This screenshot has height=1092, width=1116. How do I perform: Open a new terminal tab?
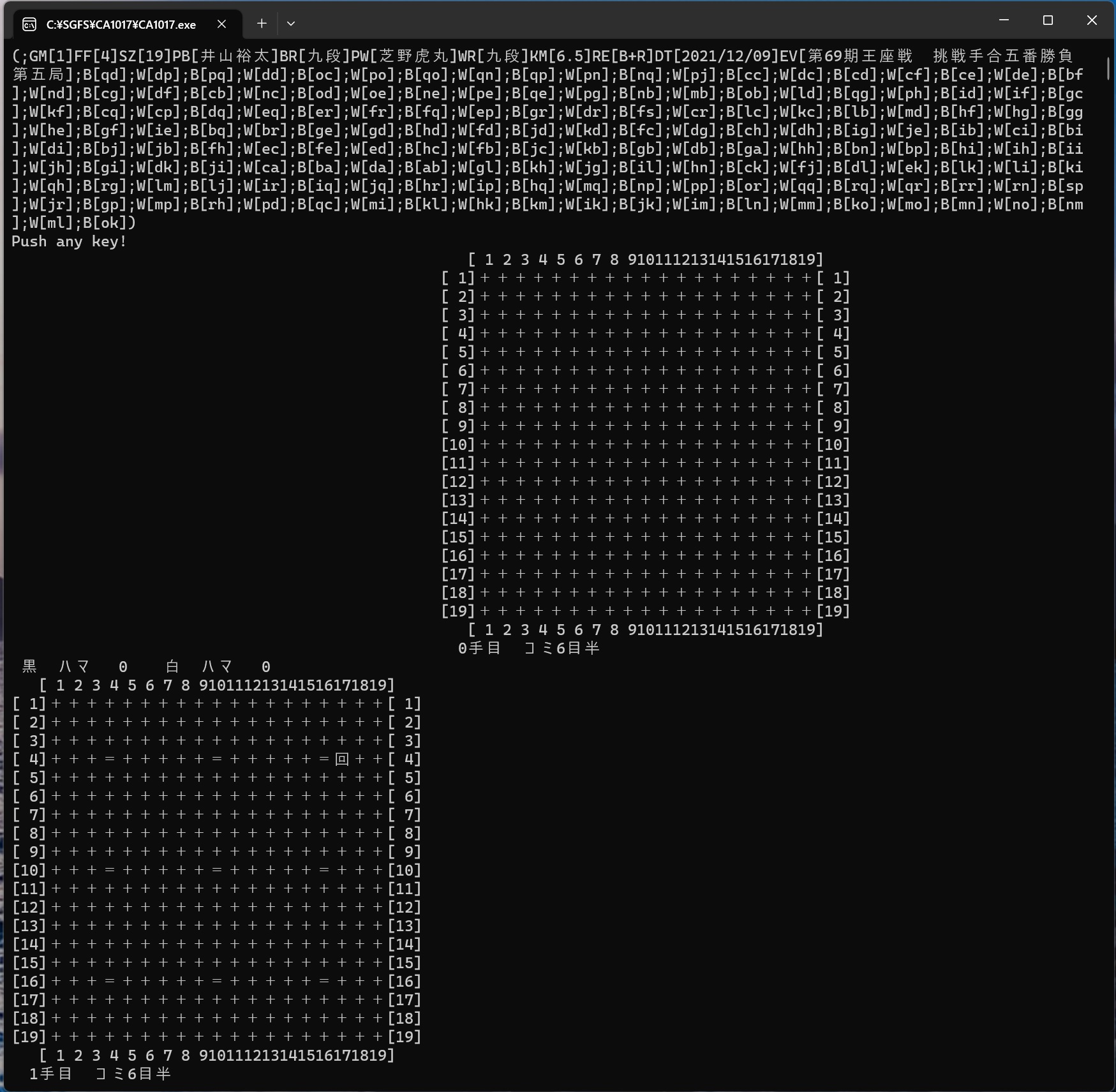262,24
